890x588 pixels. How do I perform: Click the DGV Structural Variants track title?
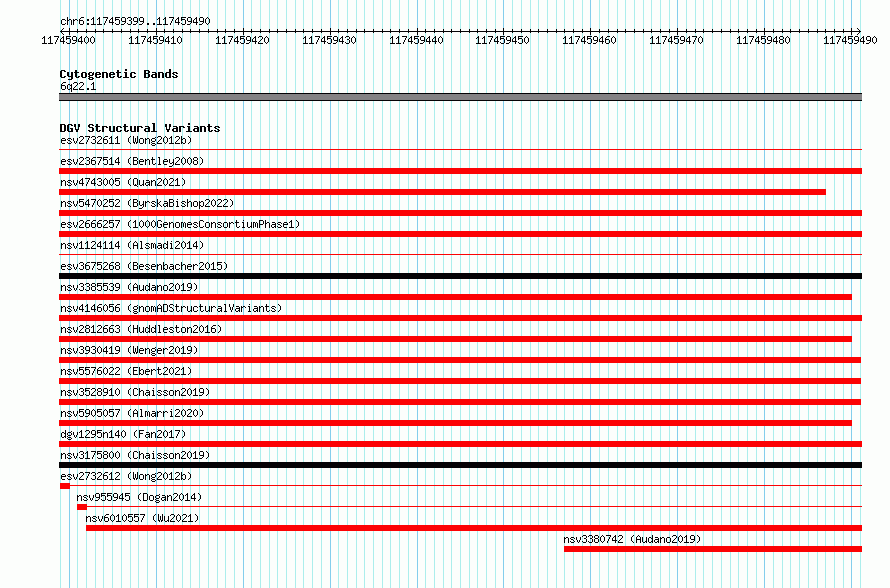tap(140, 128)
